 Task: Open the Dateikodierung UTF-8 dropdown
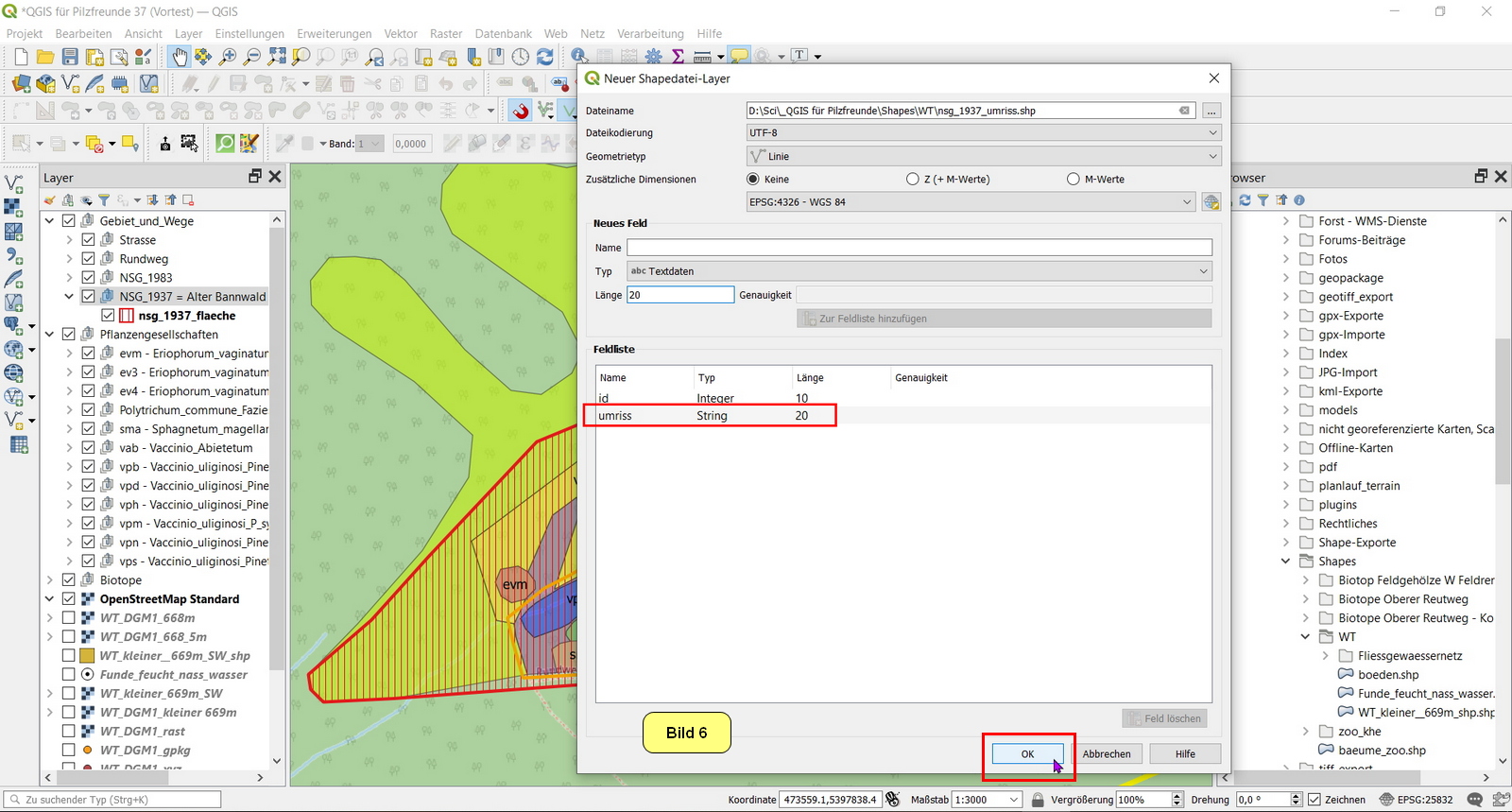984,133
